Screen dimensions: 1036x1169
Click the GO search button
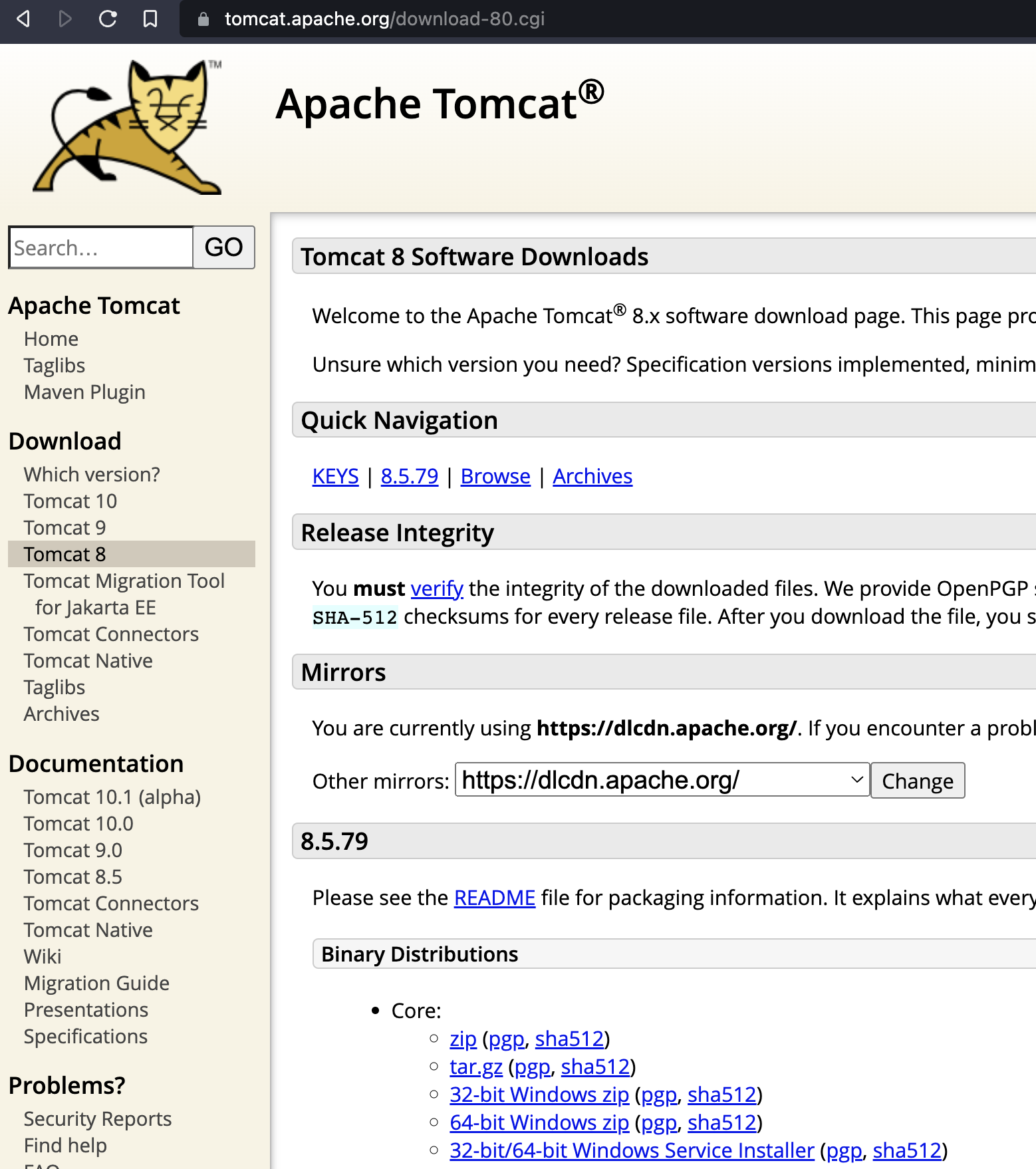pos(224,247)
